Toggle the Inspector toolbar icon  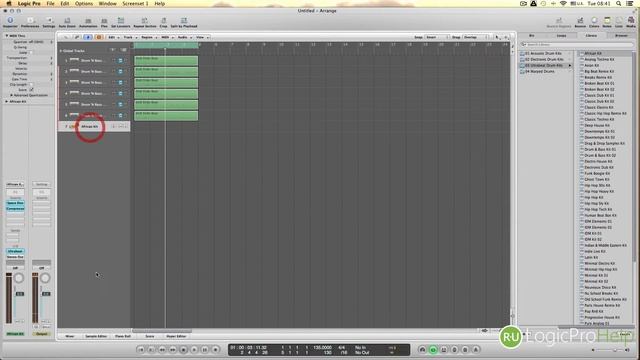10,22
